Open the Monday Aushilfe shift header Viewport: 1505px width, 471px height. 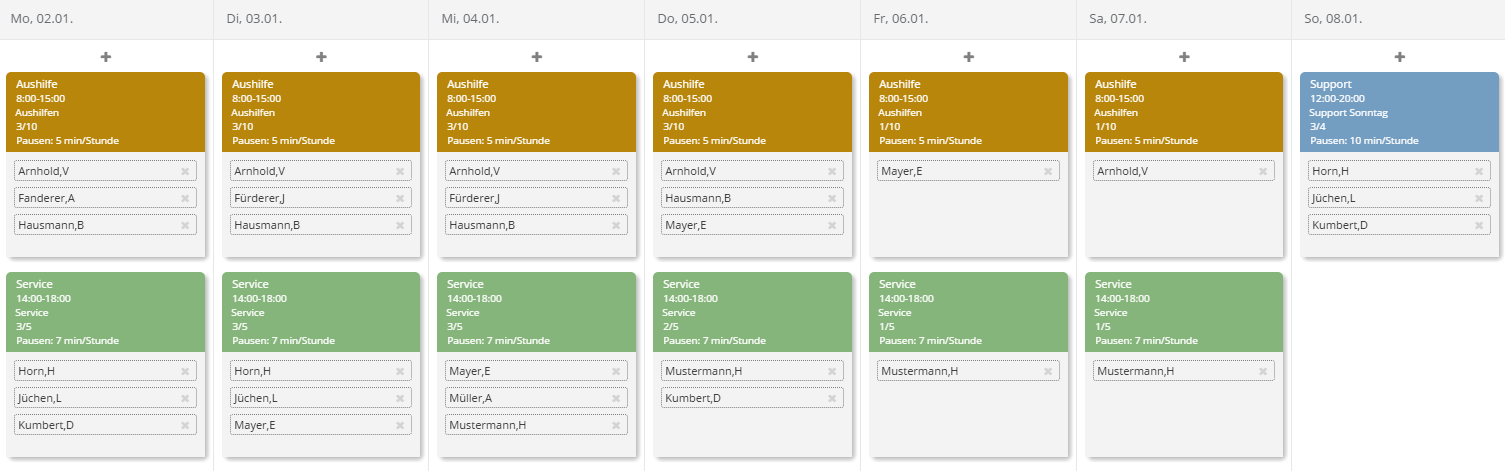tap(105, 112)
